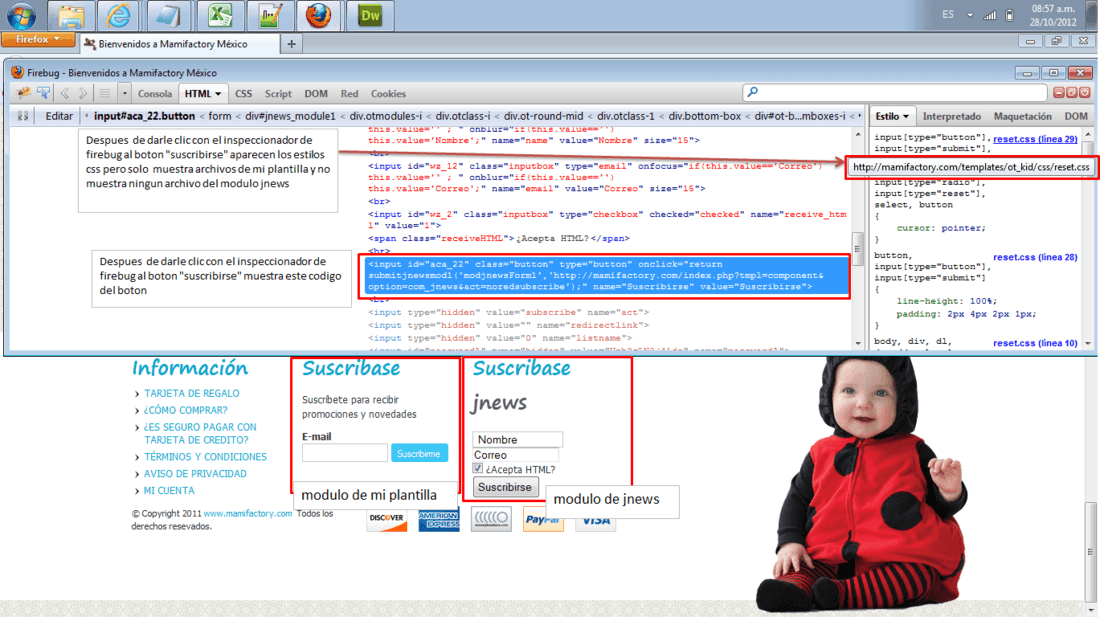Switch to the Red network tab

pyautogui.click(x=349, y=94)
